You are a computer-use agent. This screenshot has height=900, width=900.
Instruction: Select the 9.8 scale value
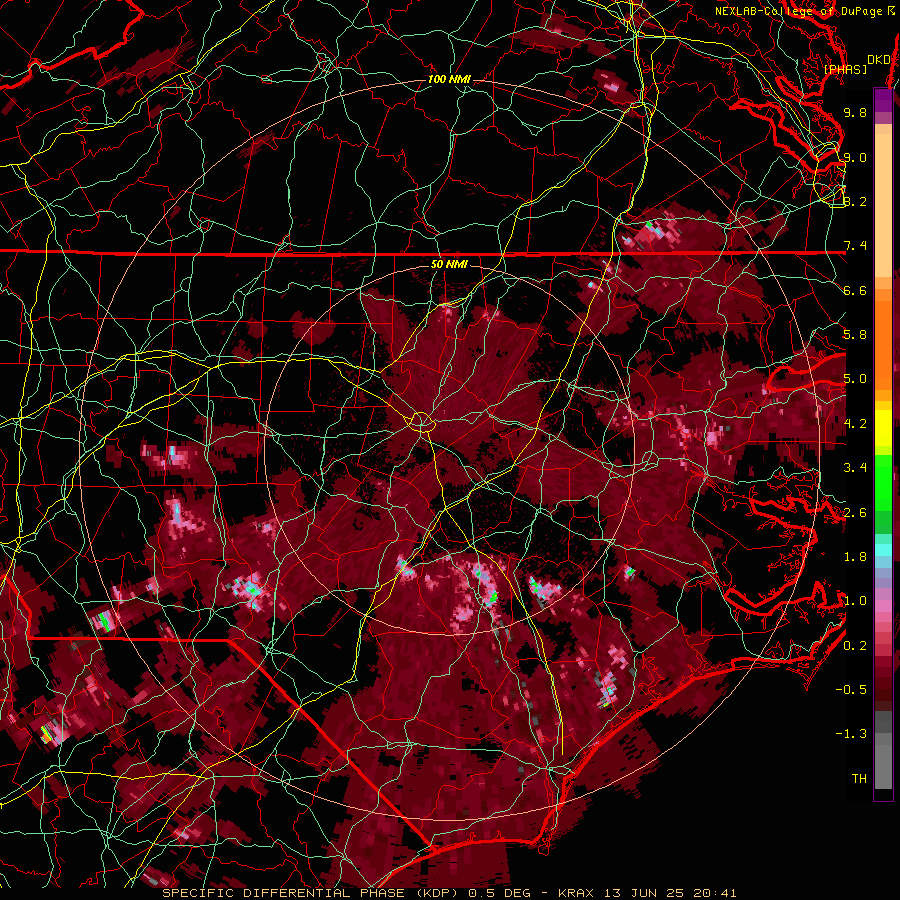click(x=855, y=112)
